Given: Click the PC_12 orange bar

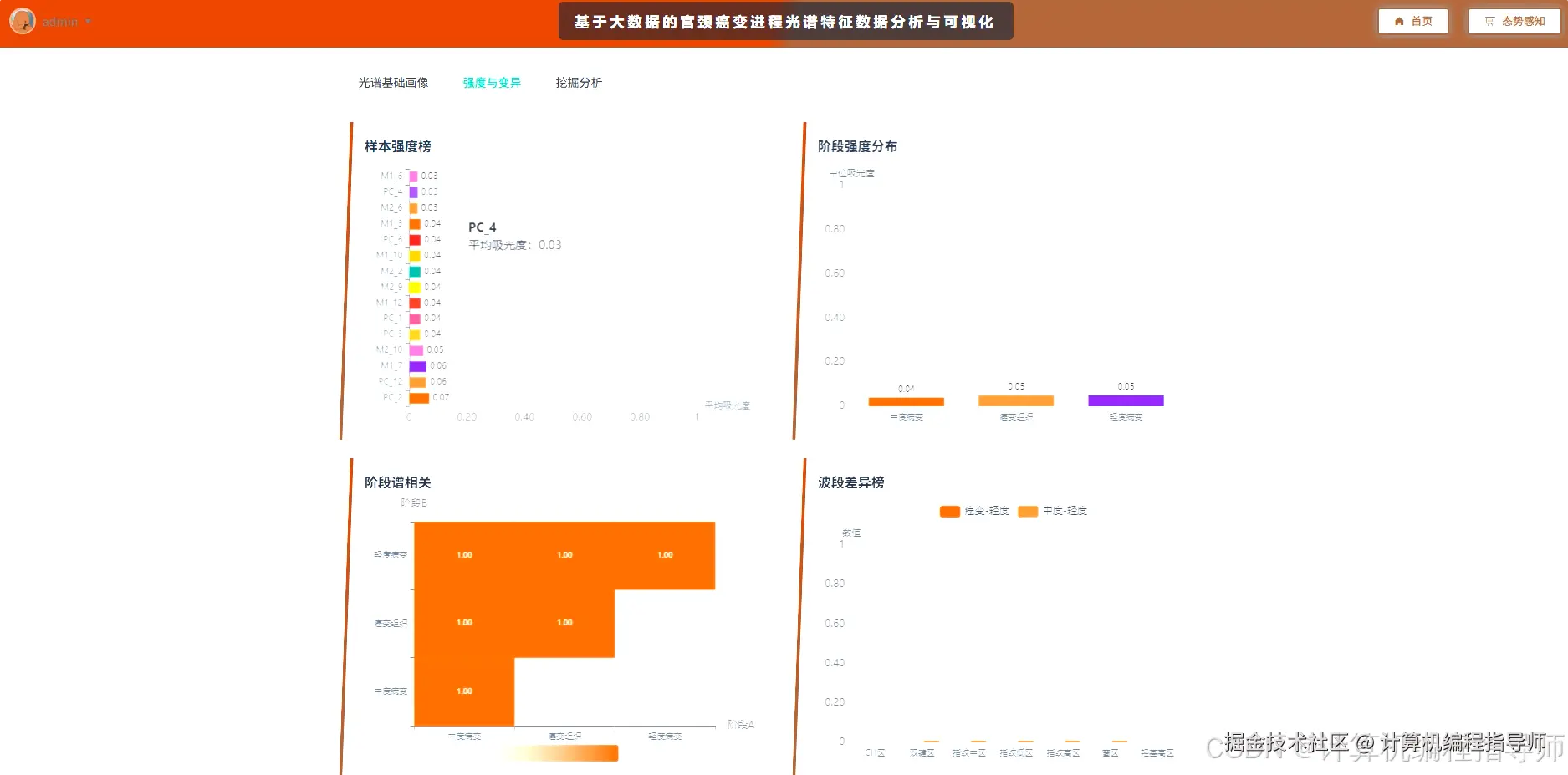Looking at the screenshot, I should pyautogui.click(x=417, y=382).
